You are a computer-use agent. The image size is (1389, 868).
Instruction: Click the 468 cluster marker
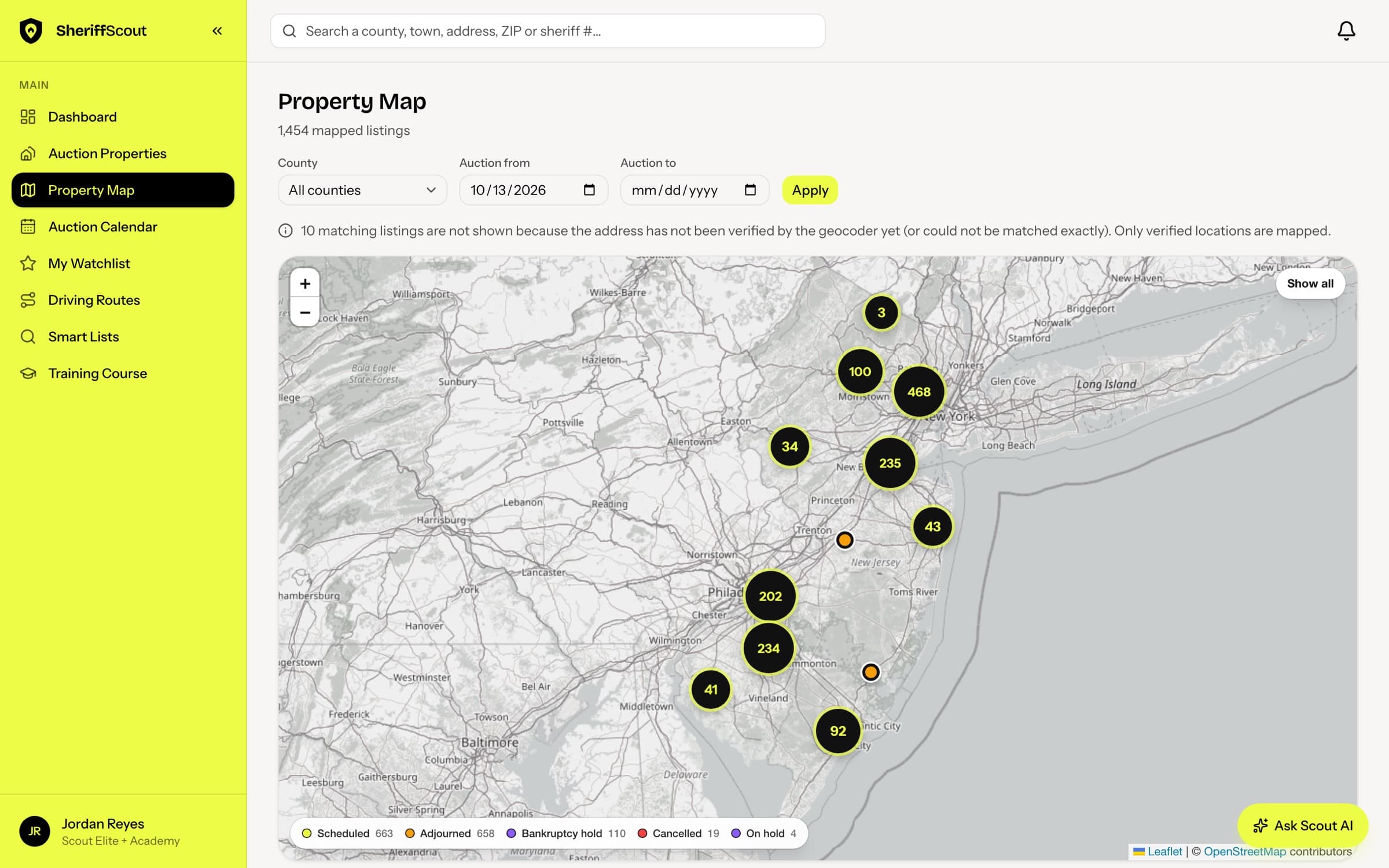[x=919, y=392]
